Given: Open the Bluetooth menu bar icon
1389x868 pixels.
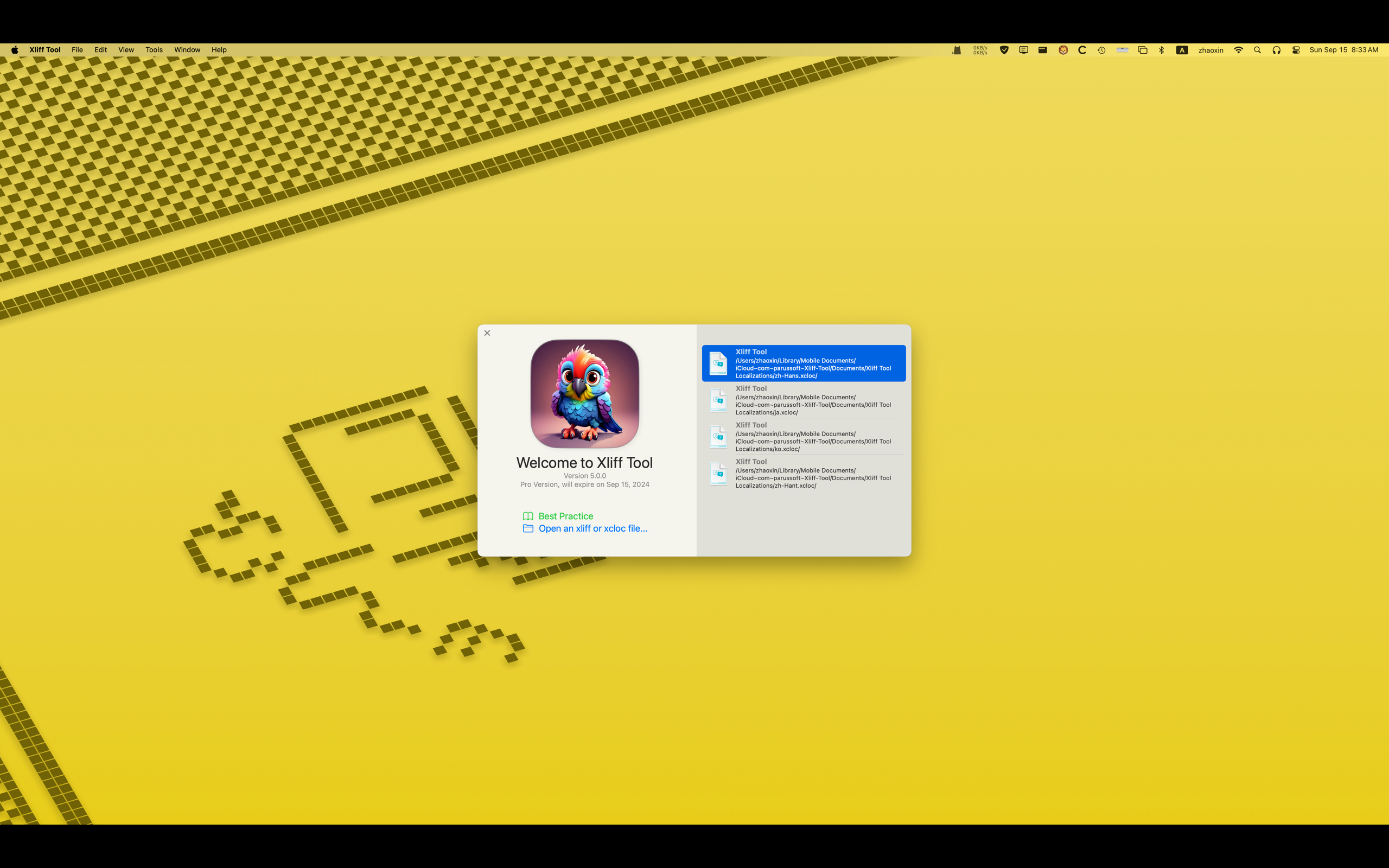Looking at the screenshot, I should pyautogui.click(x=1161, y=50).
